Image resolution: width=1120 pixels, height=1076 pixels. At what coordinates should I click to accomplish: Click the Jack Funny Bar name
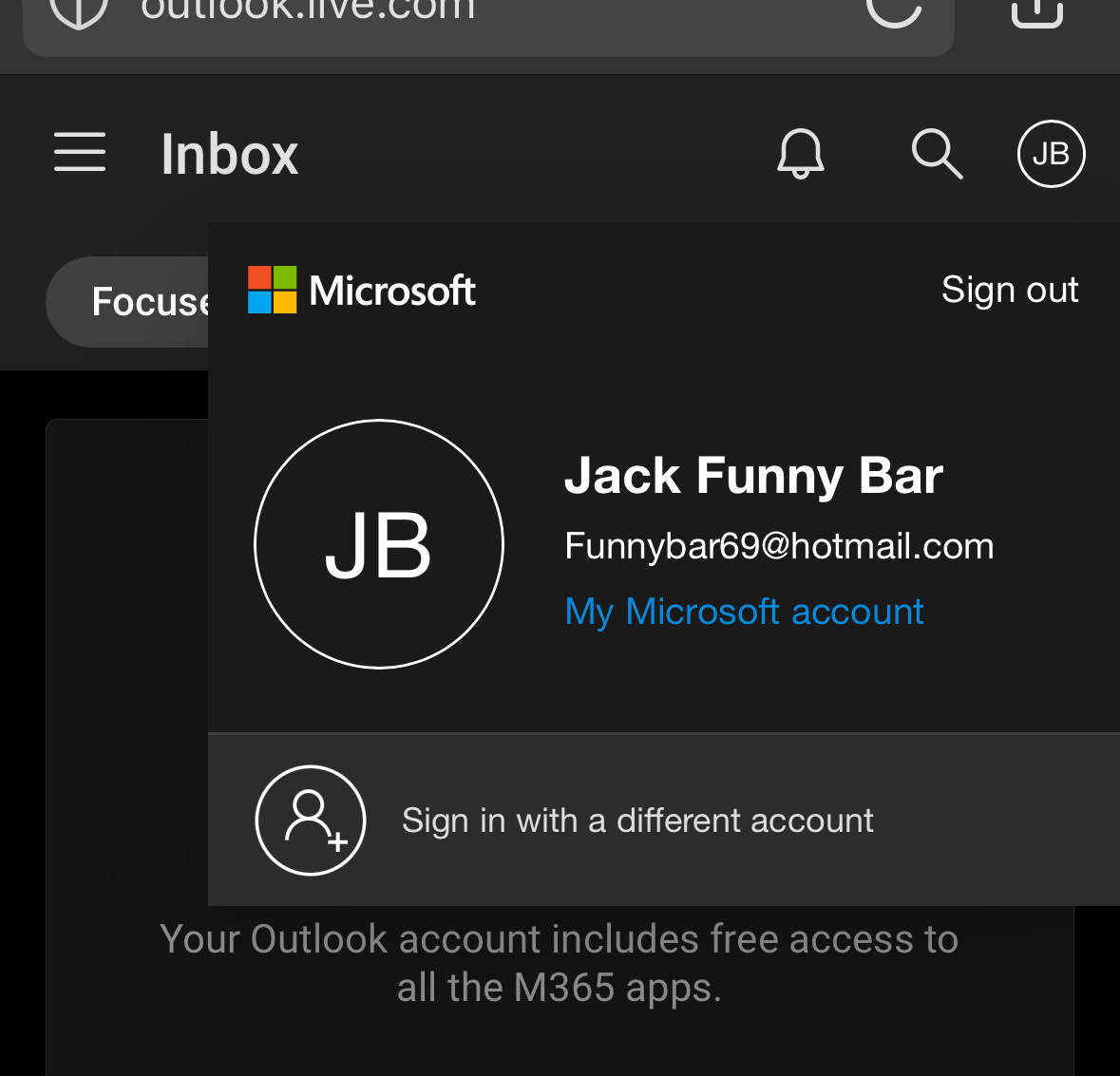click(753, 476)
